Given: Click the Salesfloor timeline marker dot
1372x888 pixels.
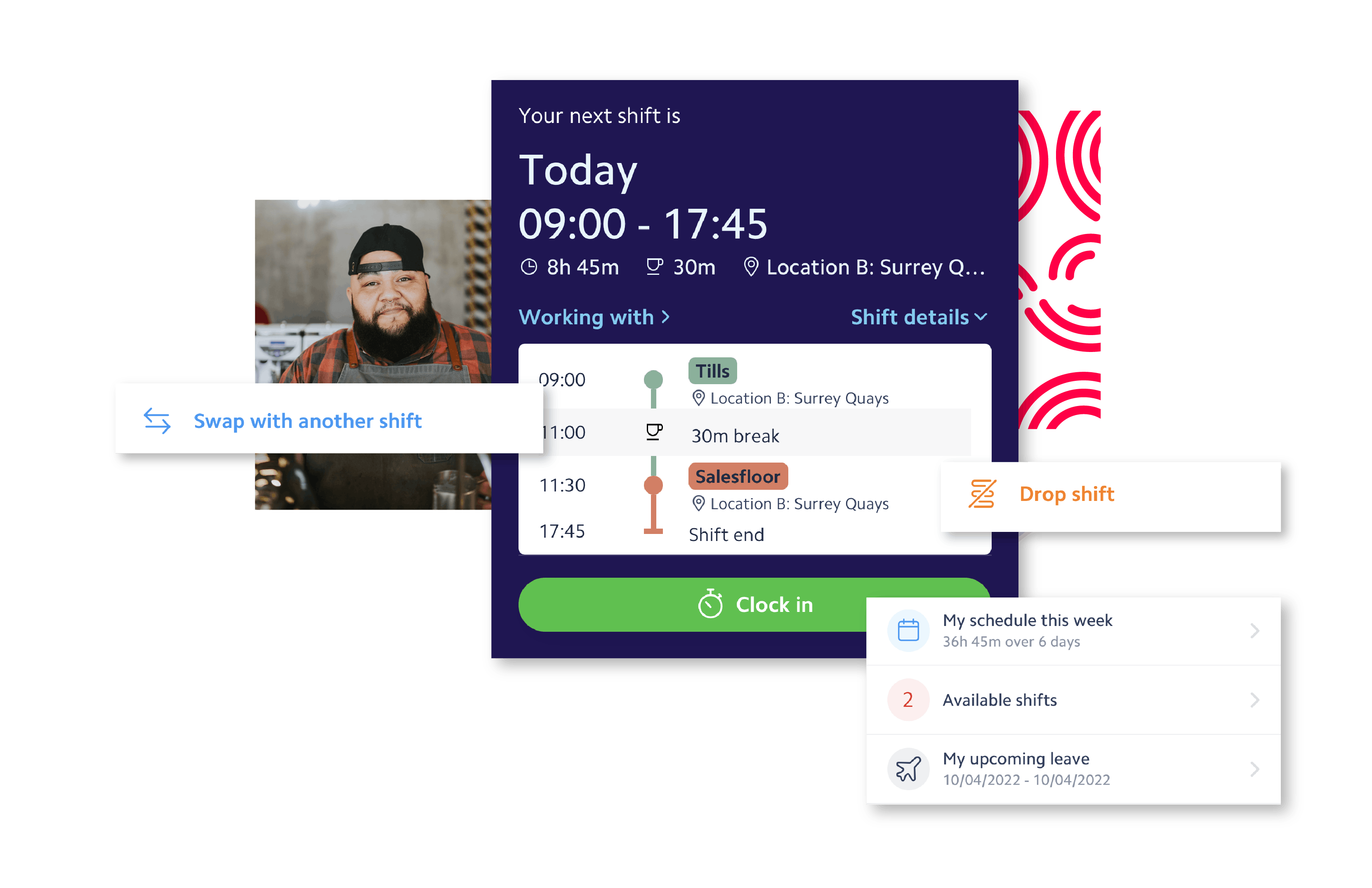Looking at the screenshot, I should pos(653,485).
